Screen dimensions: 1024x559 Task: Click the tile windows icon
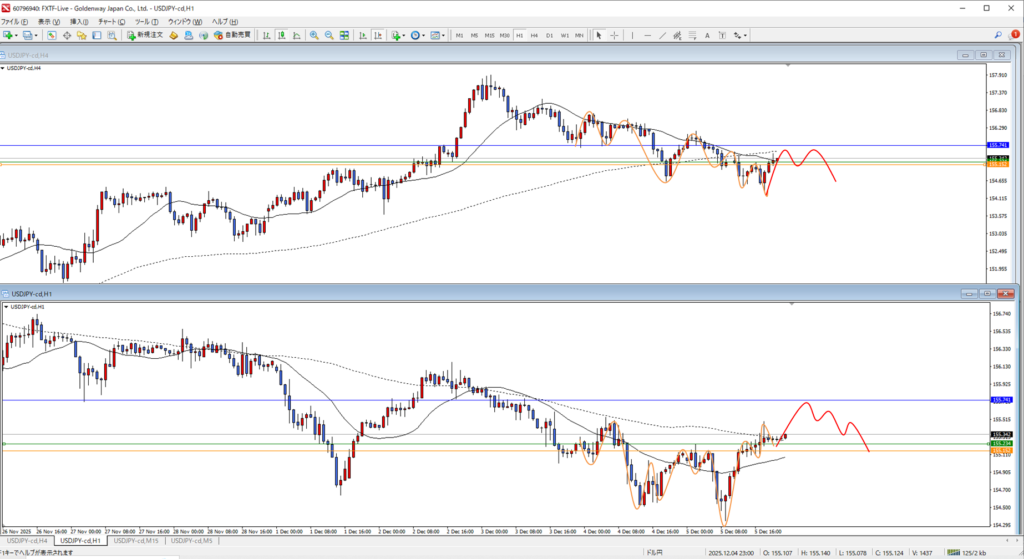(344, 35)
